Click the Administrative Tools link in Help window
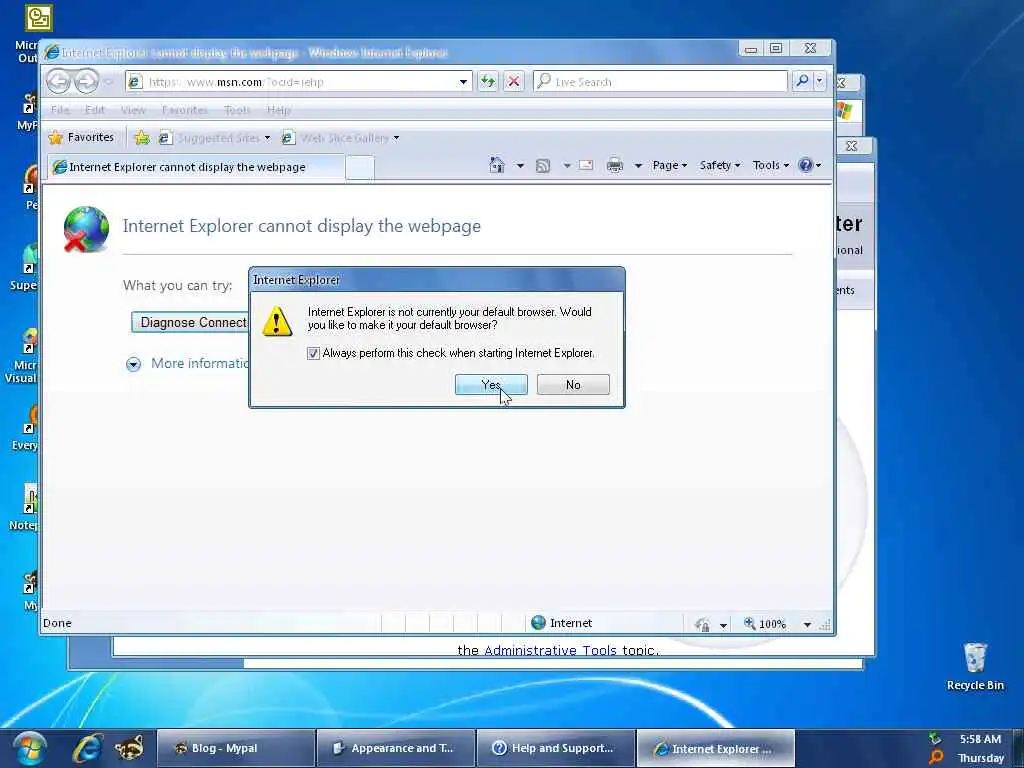This screenshot has width=1024, height=768. [550, 650]
